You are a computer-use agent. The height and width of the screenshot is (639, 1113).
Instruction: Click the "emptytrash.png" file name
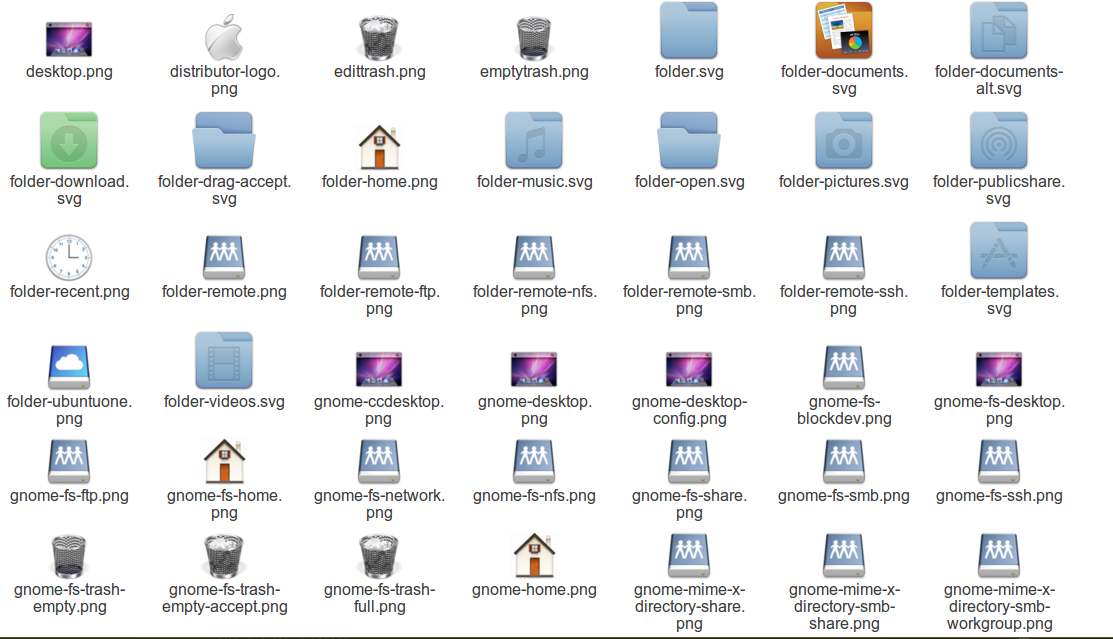click(x=534, y=72)
